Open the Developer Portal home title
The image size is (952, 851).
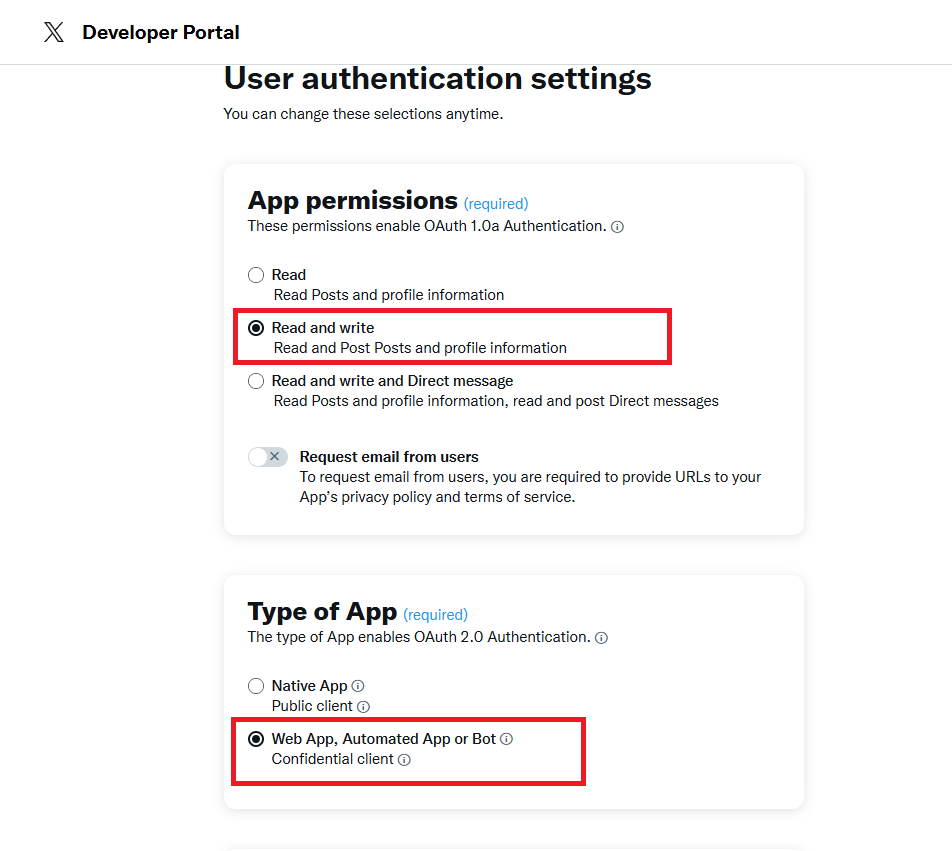click(160, 32)
